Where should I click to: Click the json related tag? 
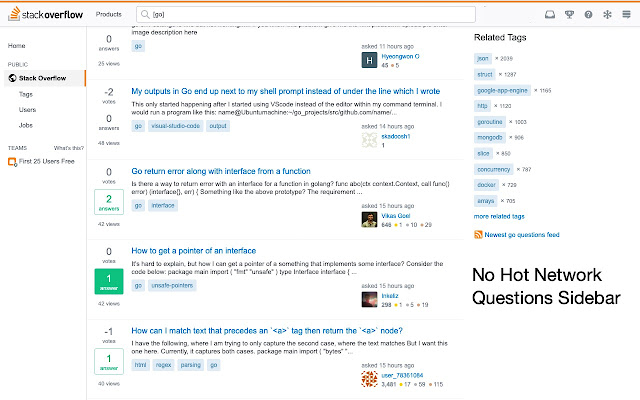[483, 58]
